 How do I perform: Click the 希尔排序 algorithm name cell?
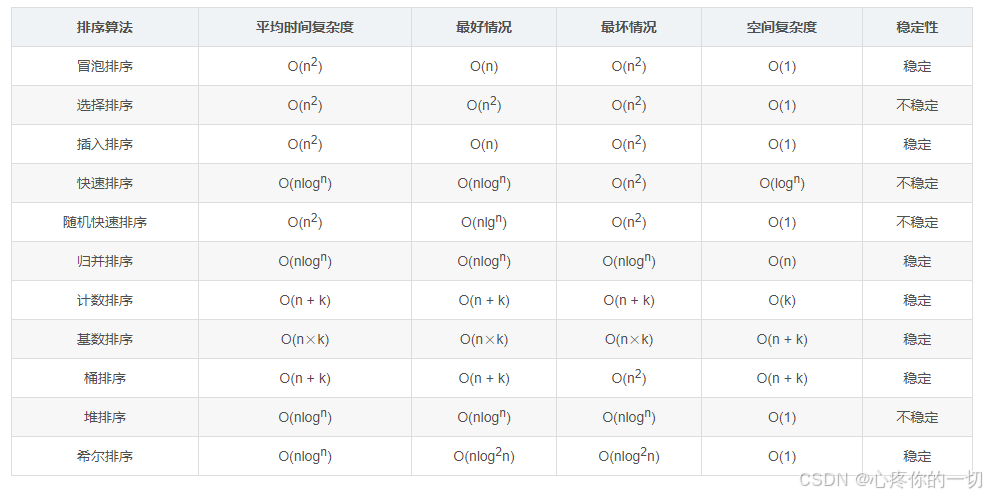pyautogui.click(x=104, y=456)
